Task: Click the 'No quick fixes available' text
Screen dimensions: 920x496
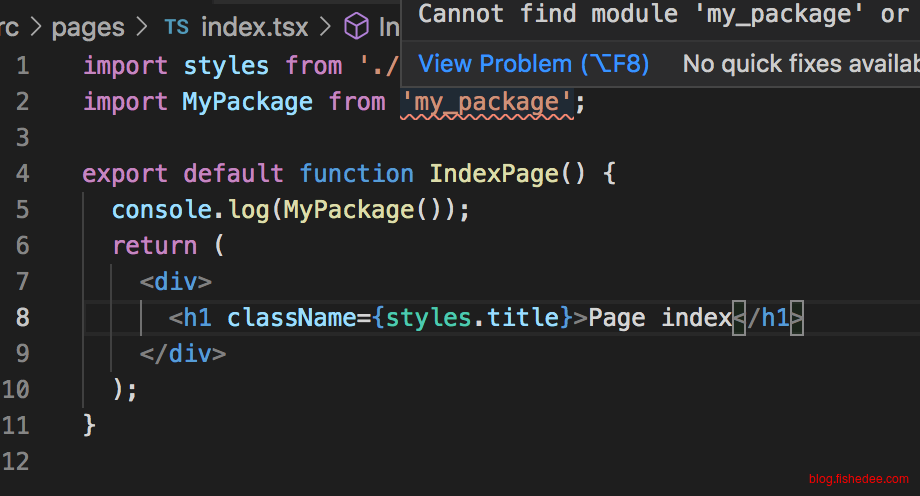Action: [800, 64]
